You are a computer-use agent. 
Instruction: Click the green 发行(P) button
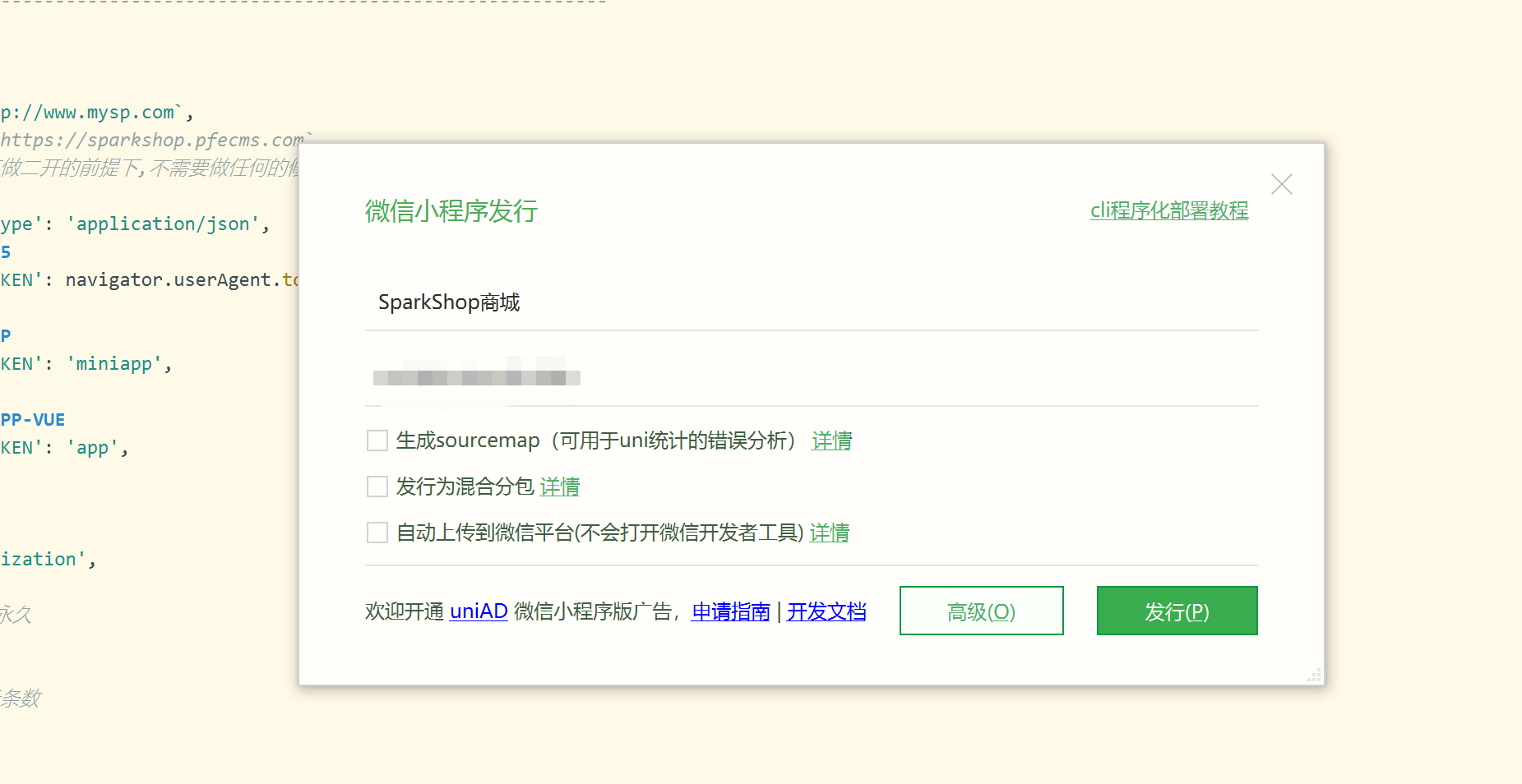(x=1177, y=611)
